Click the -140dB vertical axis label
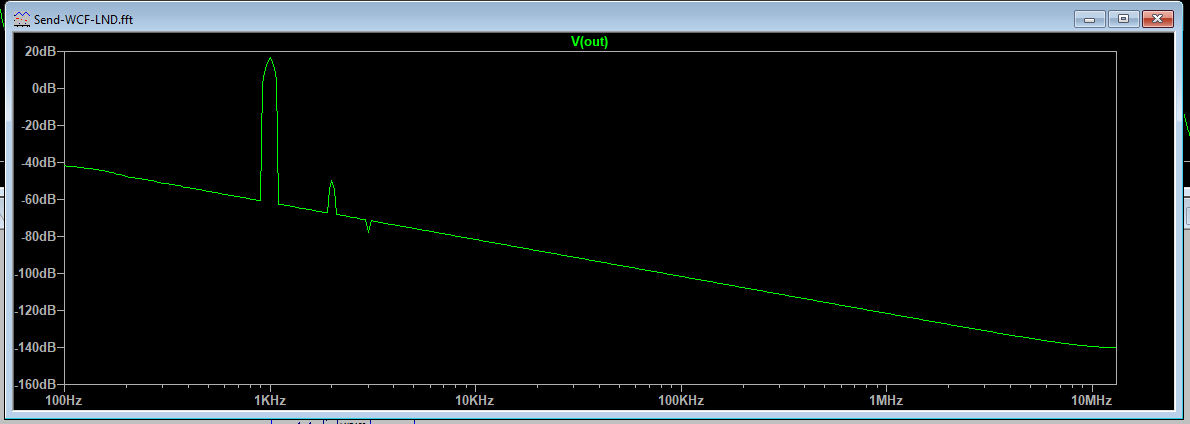Viewport: 1190px width, 424px height. click(x=35, y=347)
